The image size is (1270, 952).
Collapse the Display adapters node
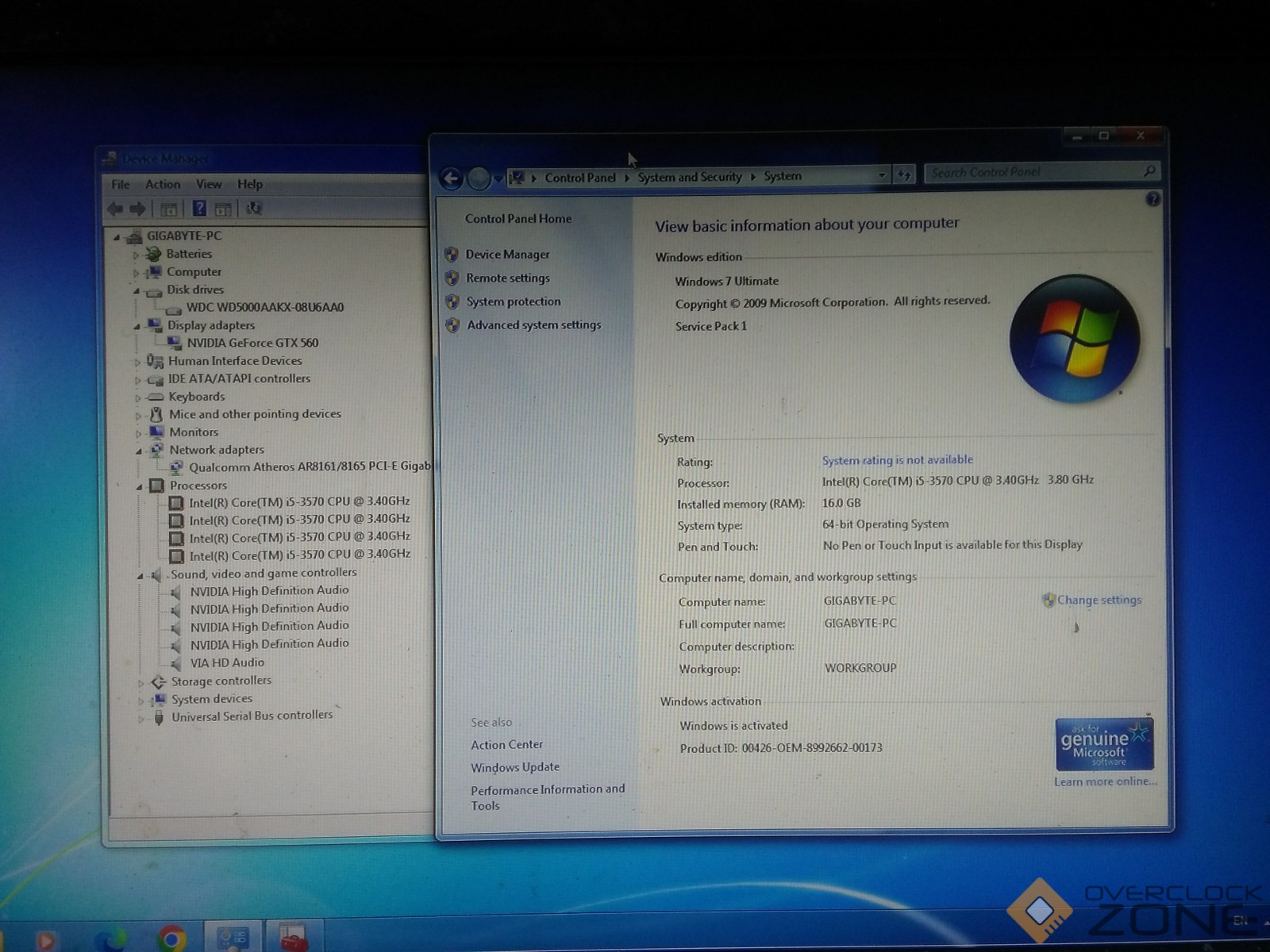click(137, 327)
